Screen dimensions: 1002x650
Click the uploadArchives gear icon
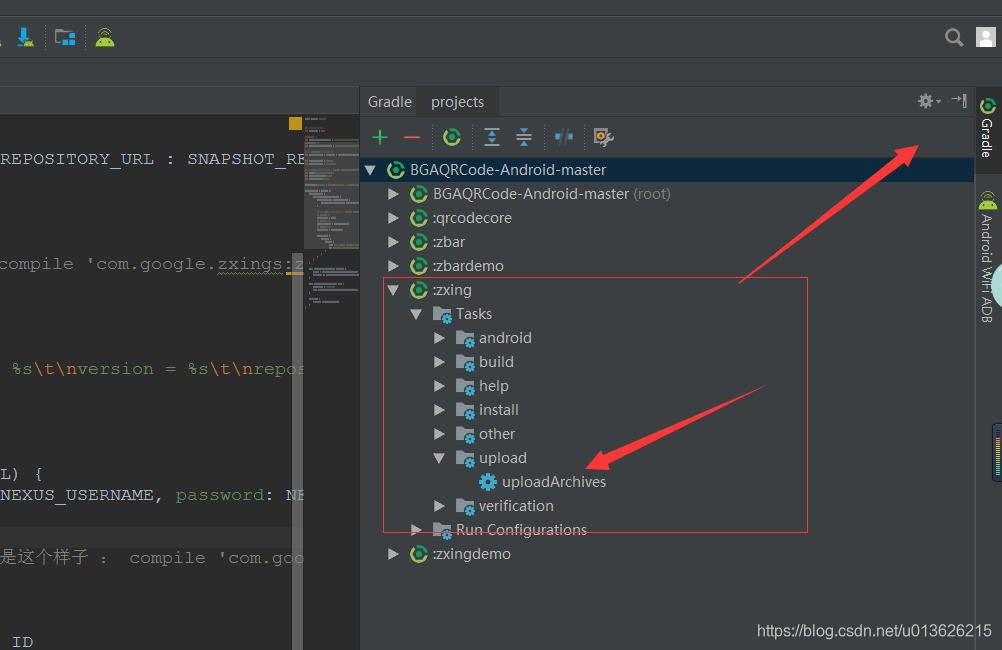488,482
